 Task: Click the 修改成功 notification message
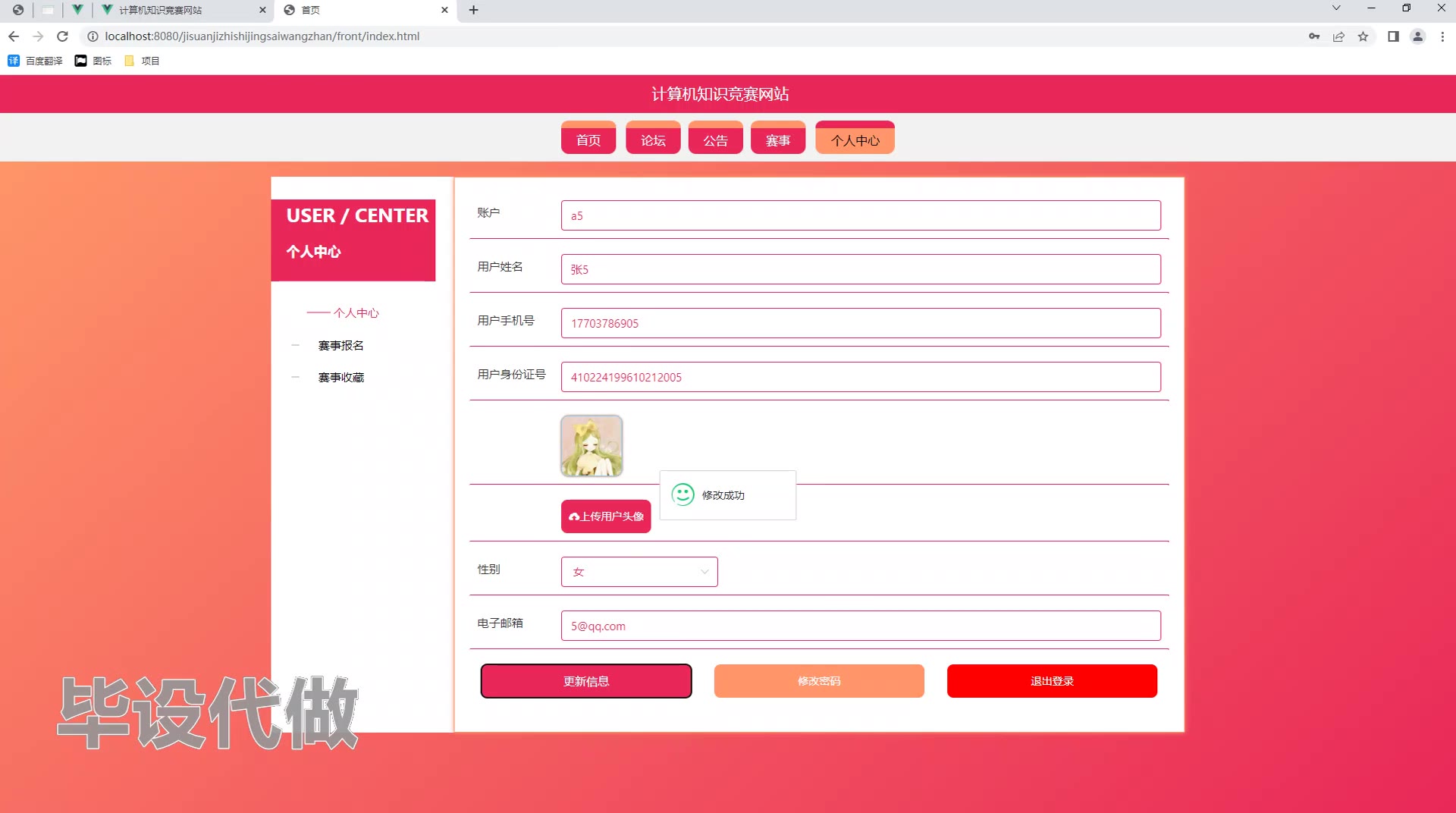pyautogui.click(x=728, y=495)
